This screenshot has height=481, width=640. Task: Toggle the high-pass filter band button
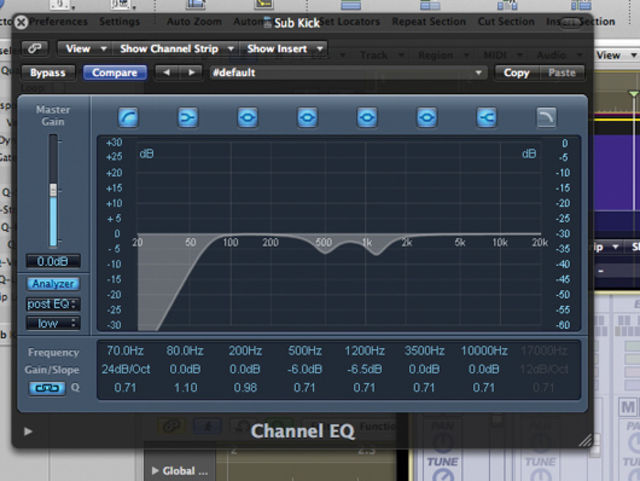[x=128, y=118]
